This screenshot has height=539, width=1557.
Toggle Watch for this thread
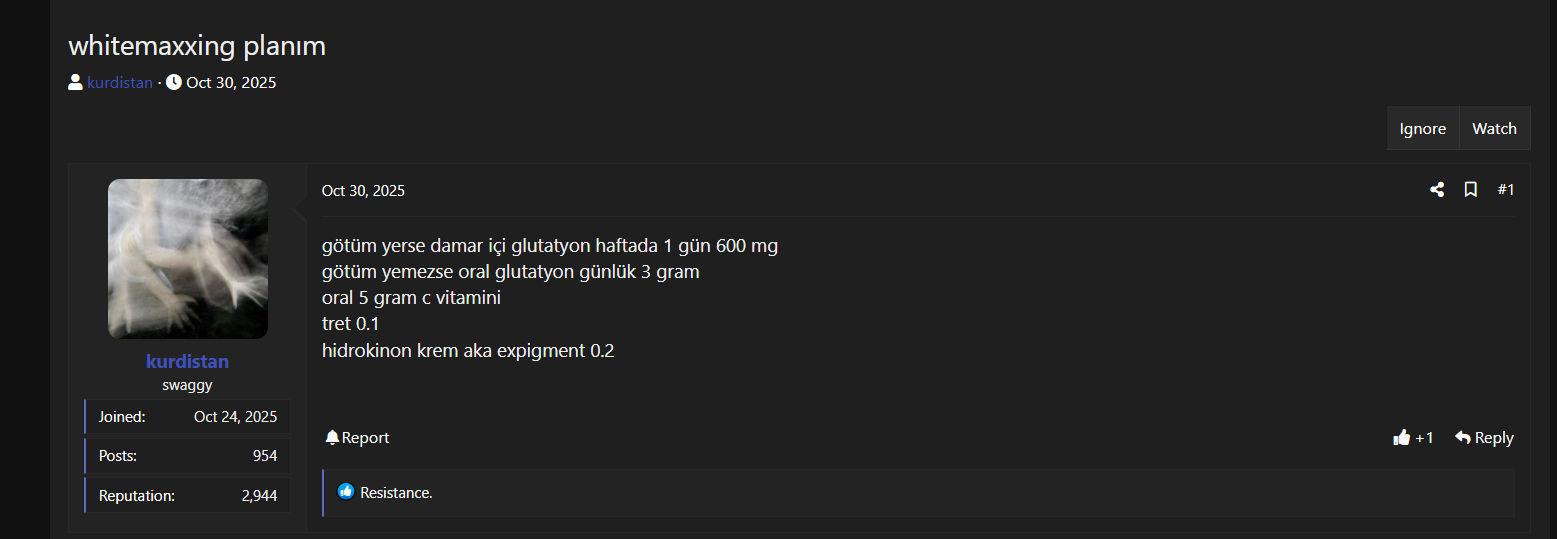click(x=1494, y=128)
